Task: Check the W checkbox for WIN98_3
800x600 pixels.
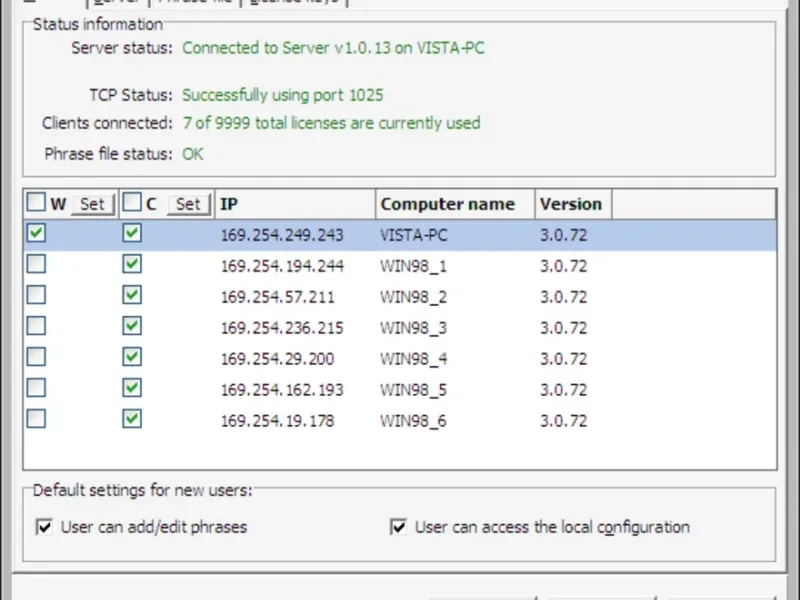Action: click(36, 327)
